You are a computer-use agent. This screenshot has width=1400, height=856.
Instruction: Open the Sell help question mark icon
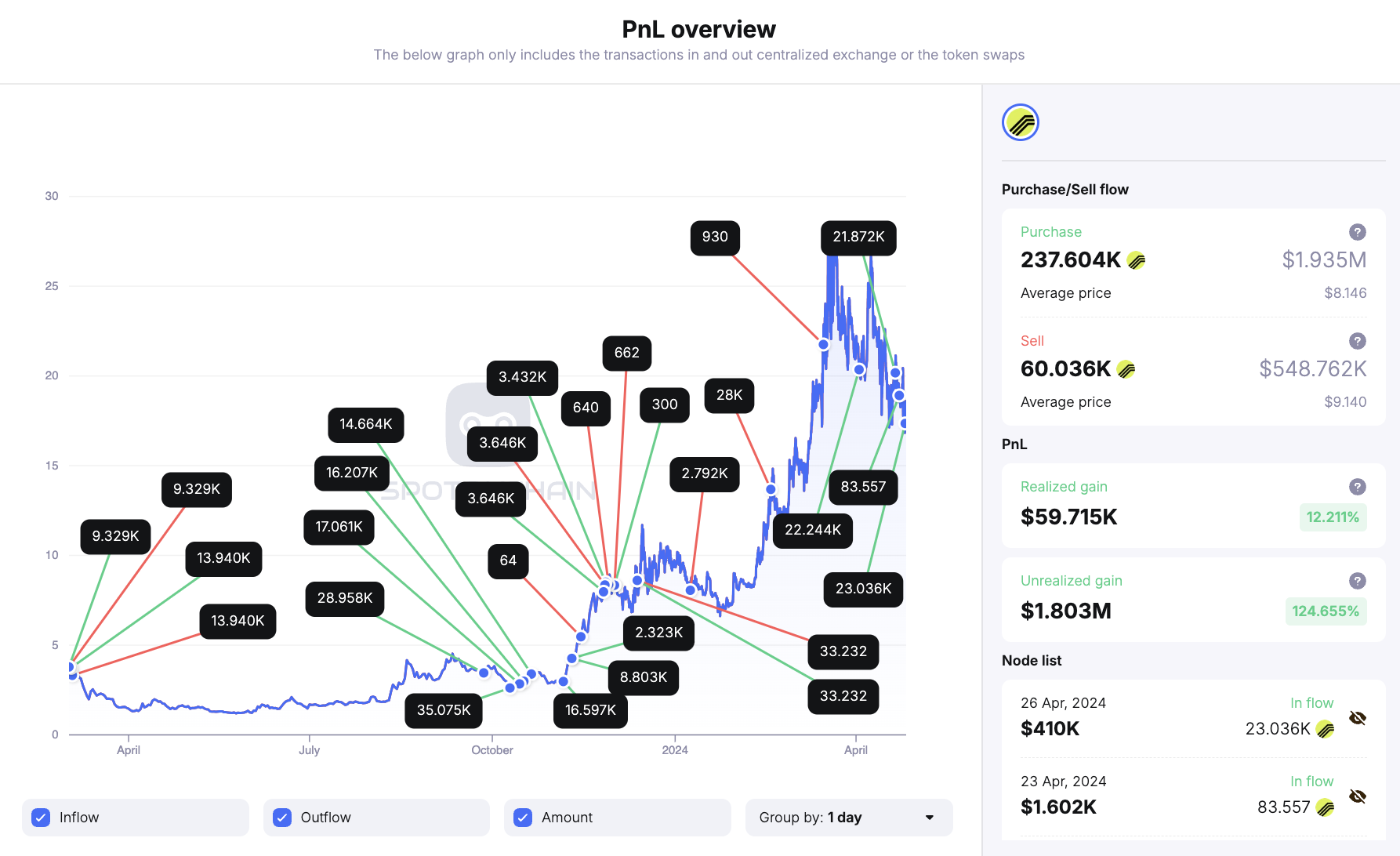click(x=1358, y=341)
